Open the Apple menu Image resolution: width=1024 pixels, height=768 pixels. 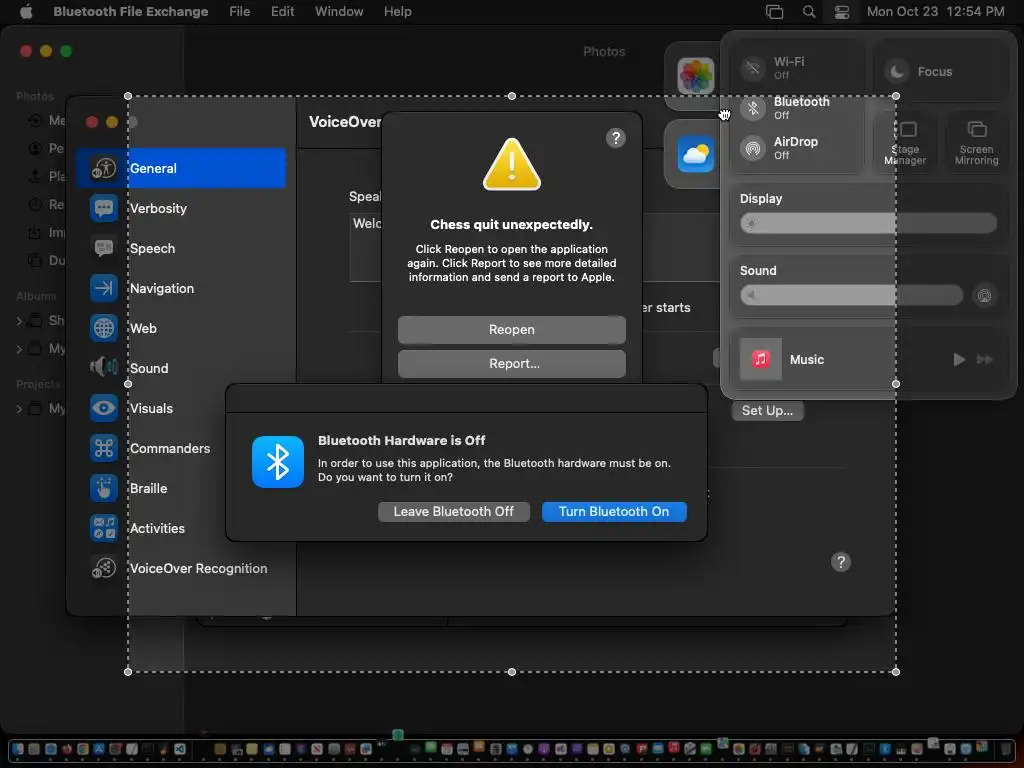[x=26, y=12]
